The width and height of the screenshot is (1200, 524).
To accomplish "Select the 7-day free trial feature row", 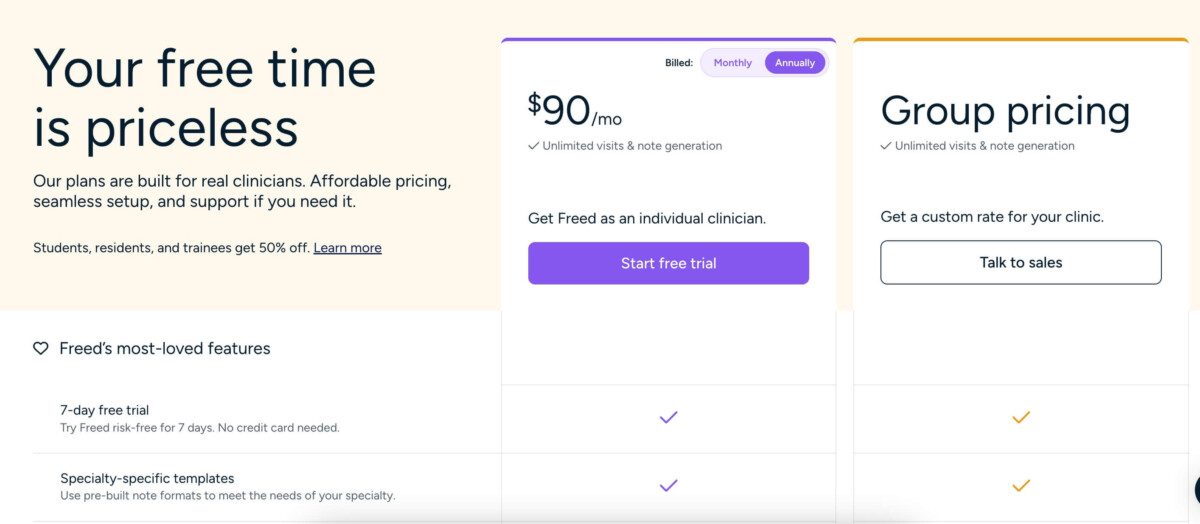I will tap(266, 419).
